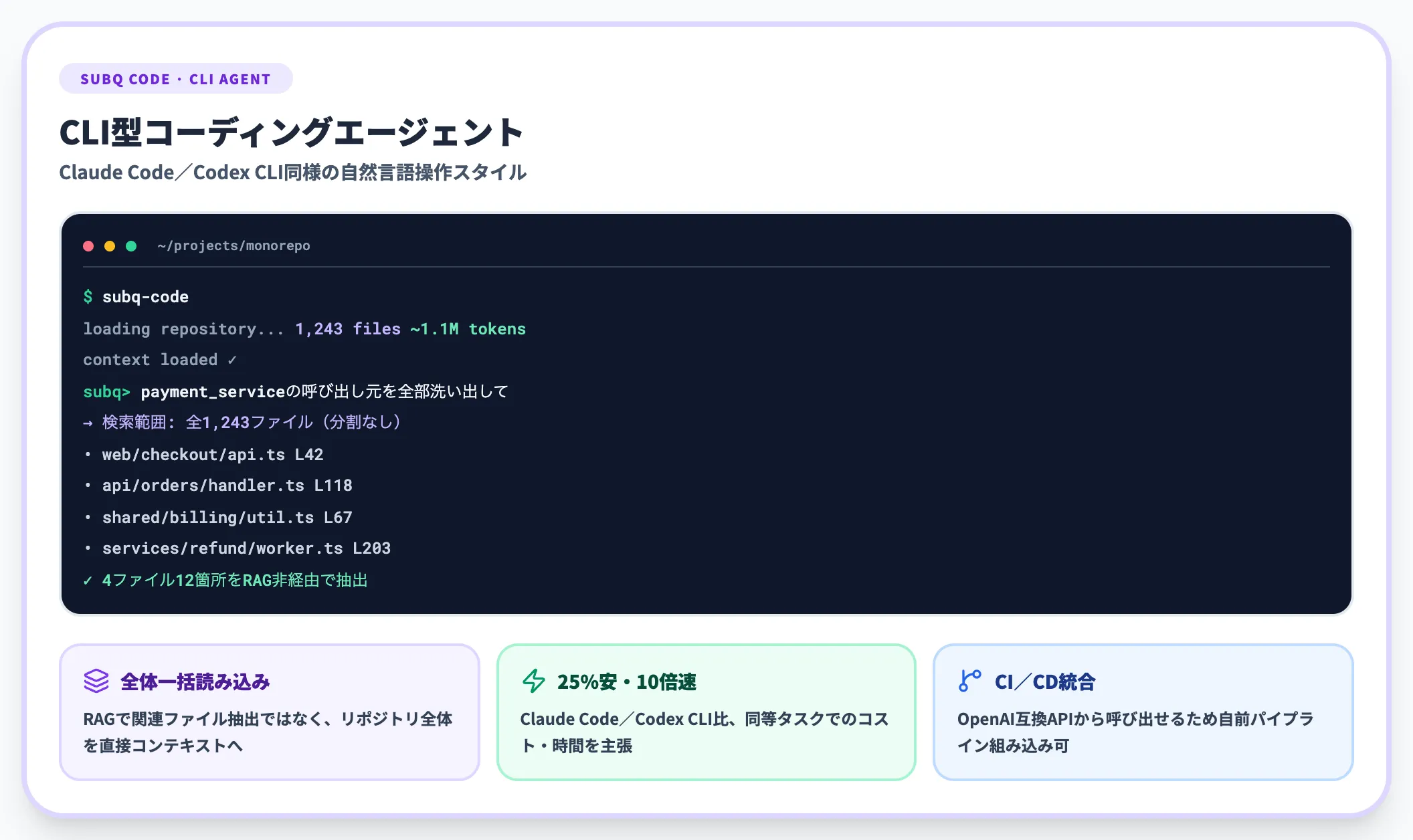Click the OpenAI互換APIから呼び出せる description text
The width and height of the screenshot is (1413, 840).
pyautogui.click(x=1135, y=732)
